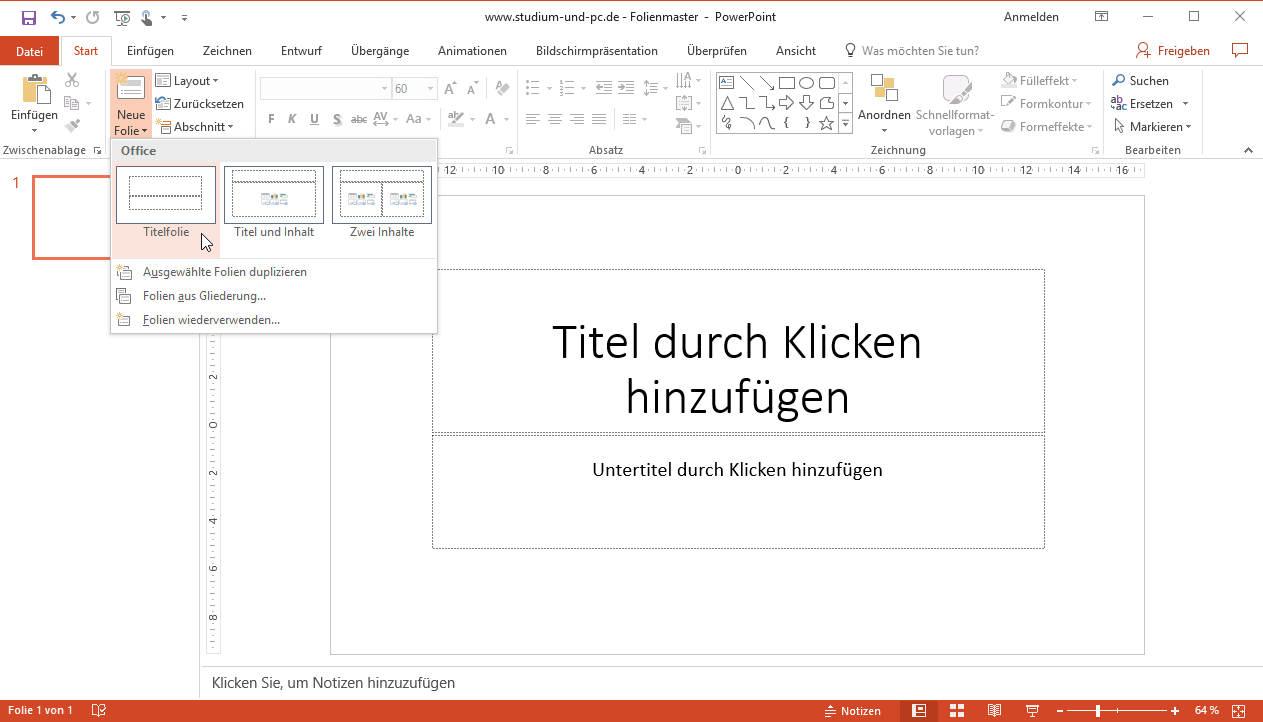Switch to Slide Sorter view
Image resolution: width=1263 pixels, height=722 pixels.
[957, 711]
